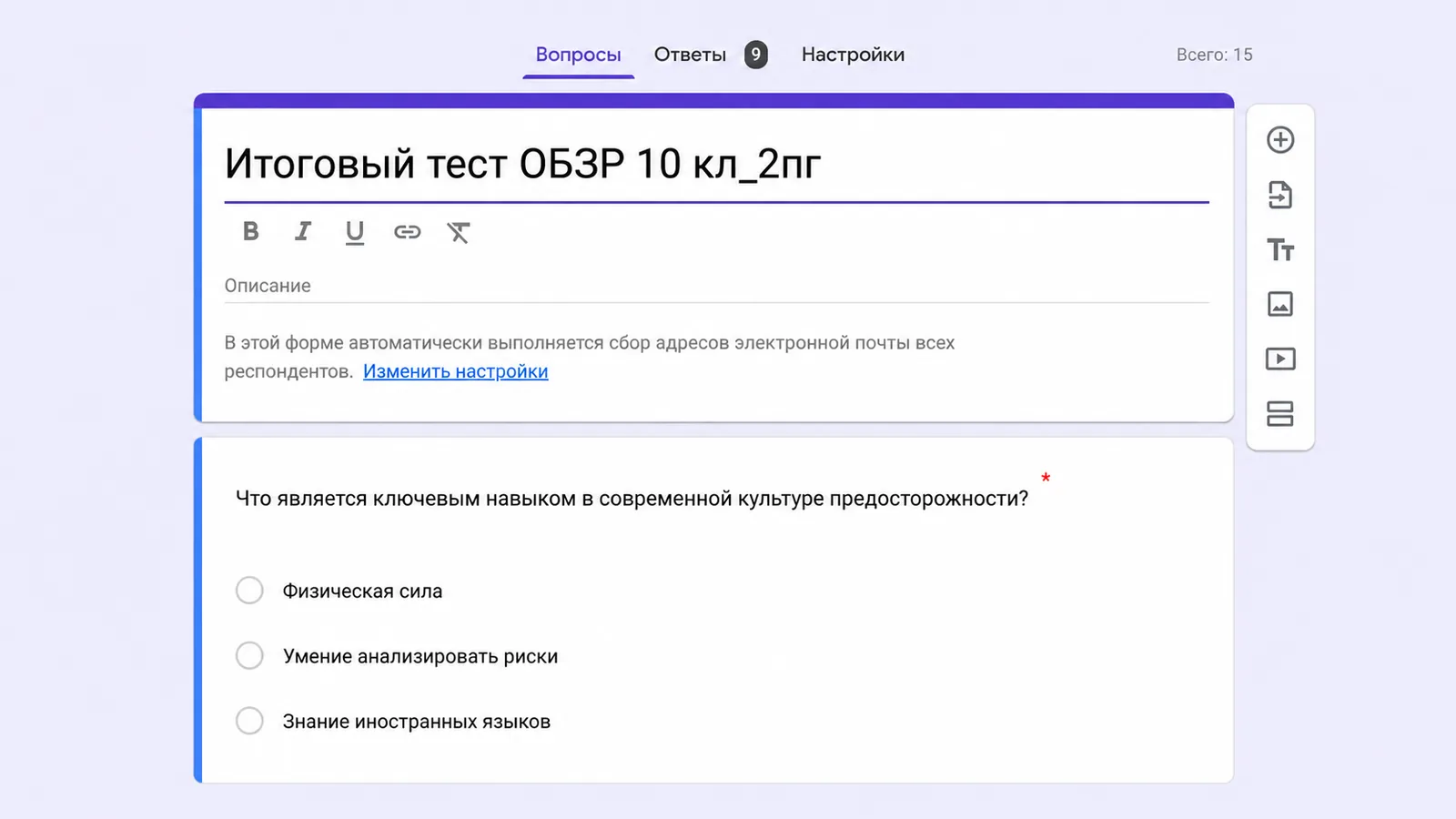Click the Всего: 15 points label

[1214, 55]
